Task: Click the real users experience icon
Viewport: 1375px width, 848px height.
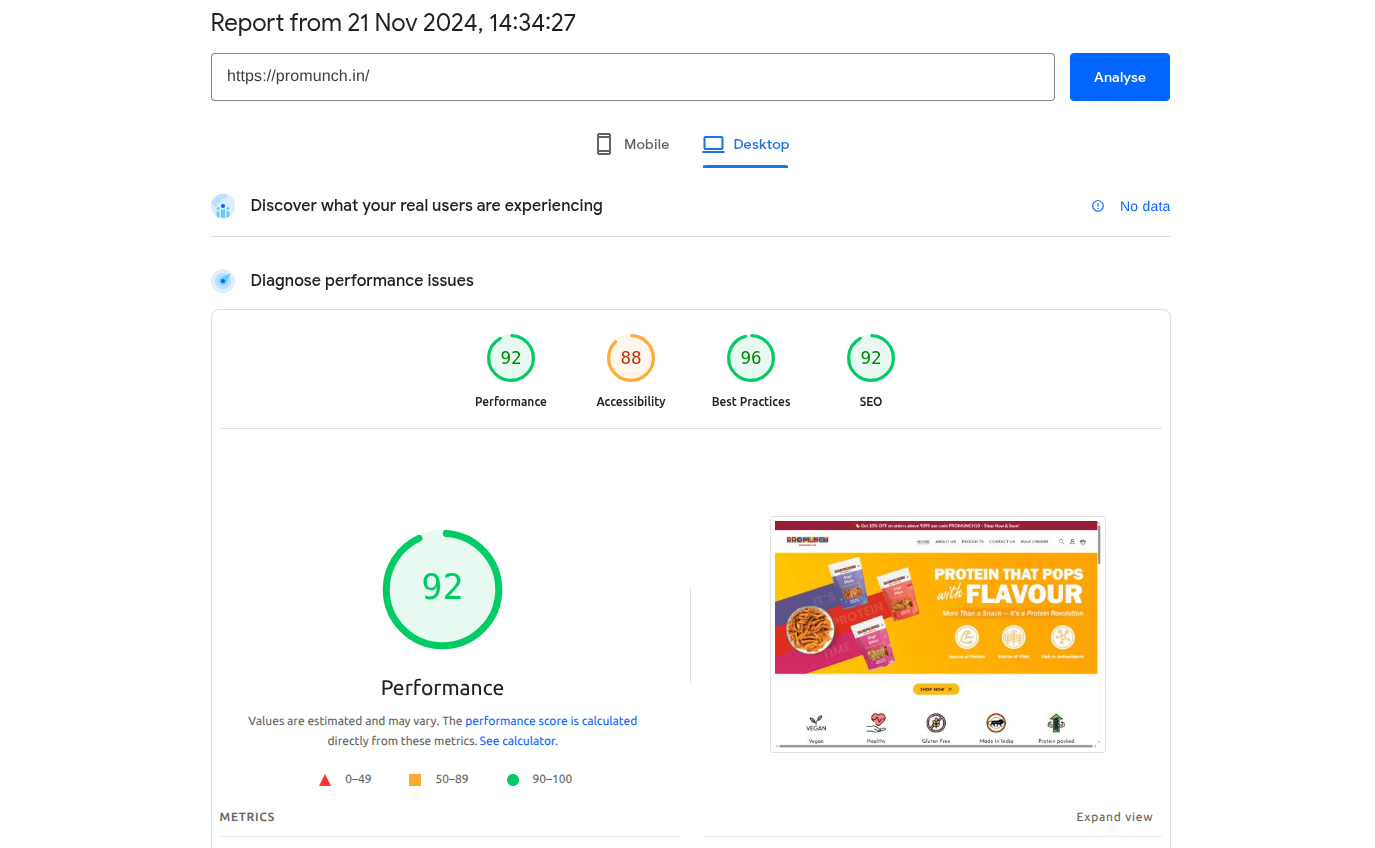Action: click(x=223, y=206)
